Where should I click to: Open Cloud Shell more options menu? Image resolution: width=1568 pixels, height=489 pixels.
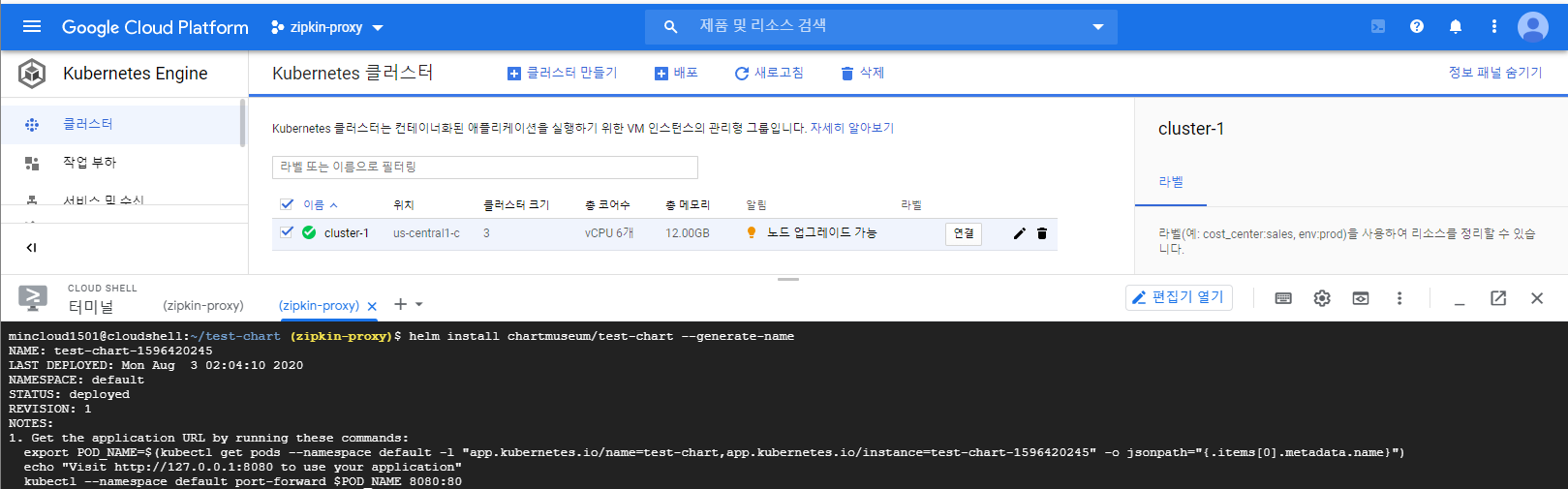pyautogui.click(x=1399, y=298)
